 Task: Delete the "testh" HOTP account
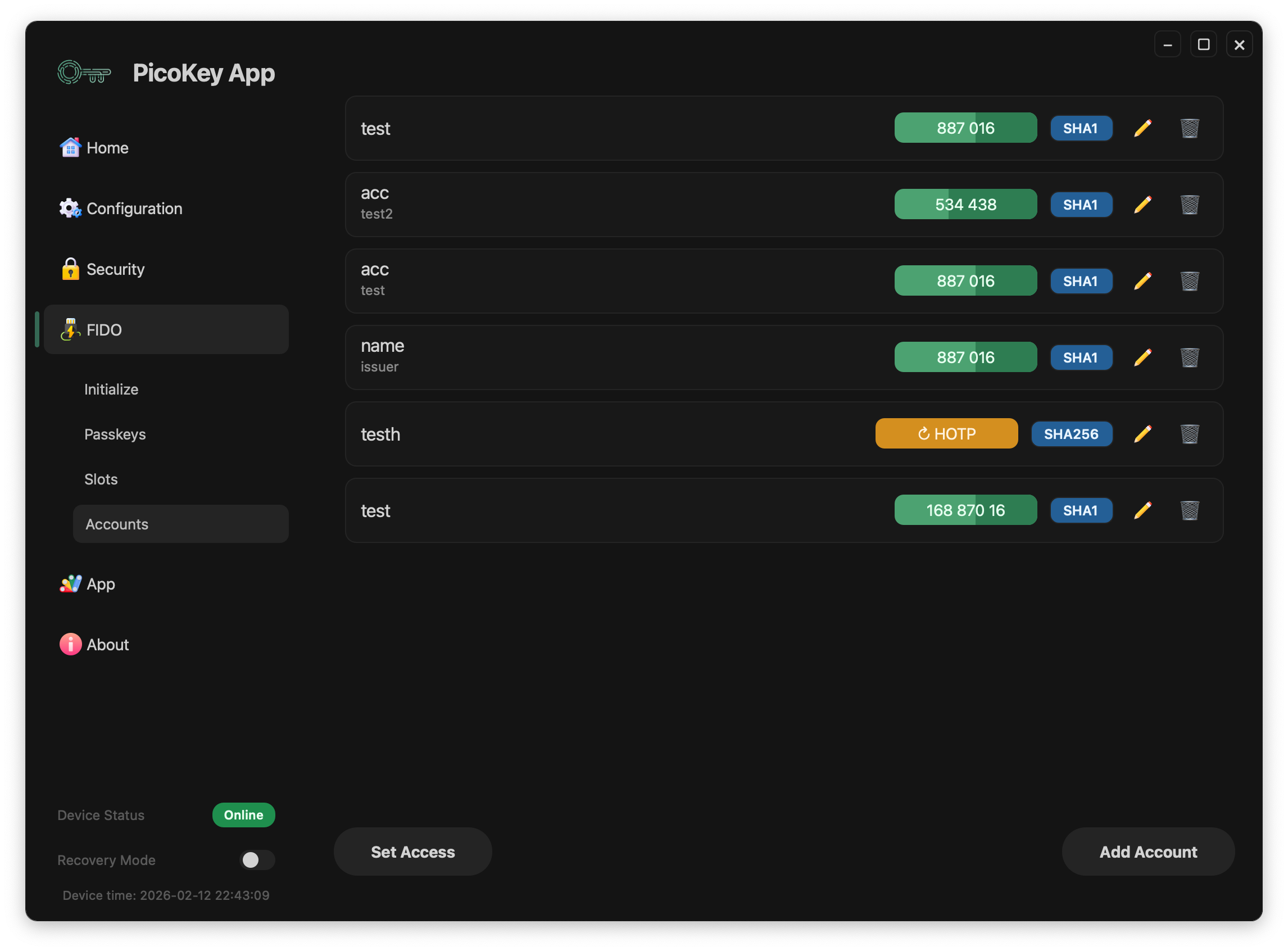tap(1190, 434)
